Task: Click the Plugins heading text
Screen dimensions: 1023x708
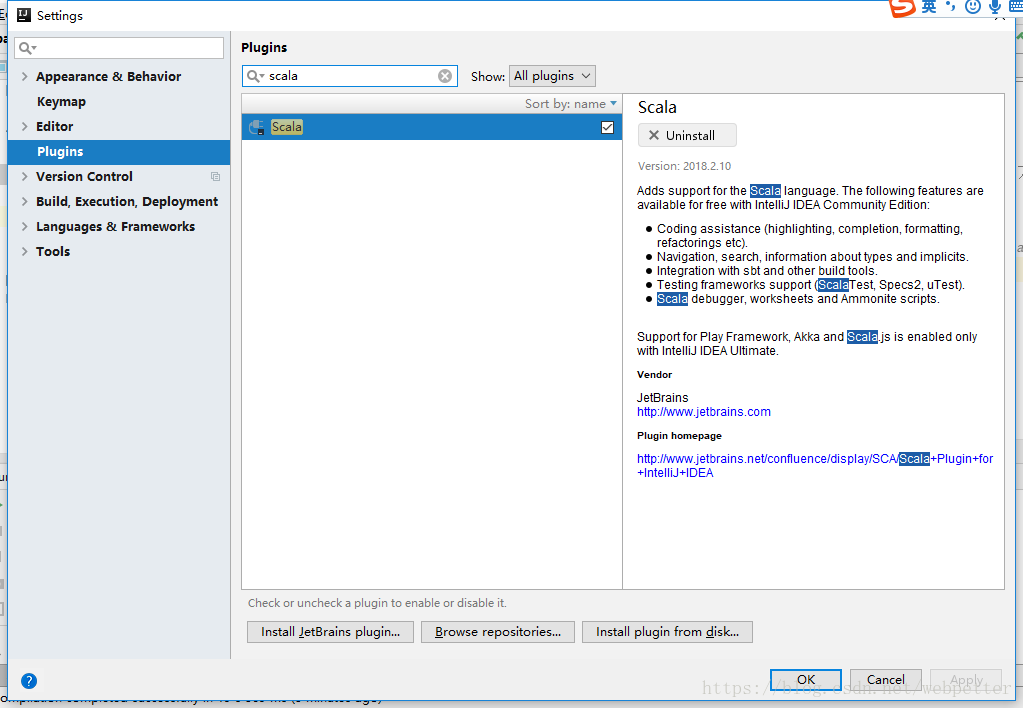Action: 264,48
